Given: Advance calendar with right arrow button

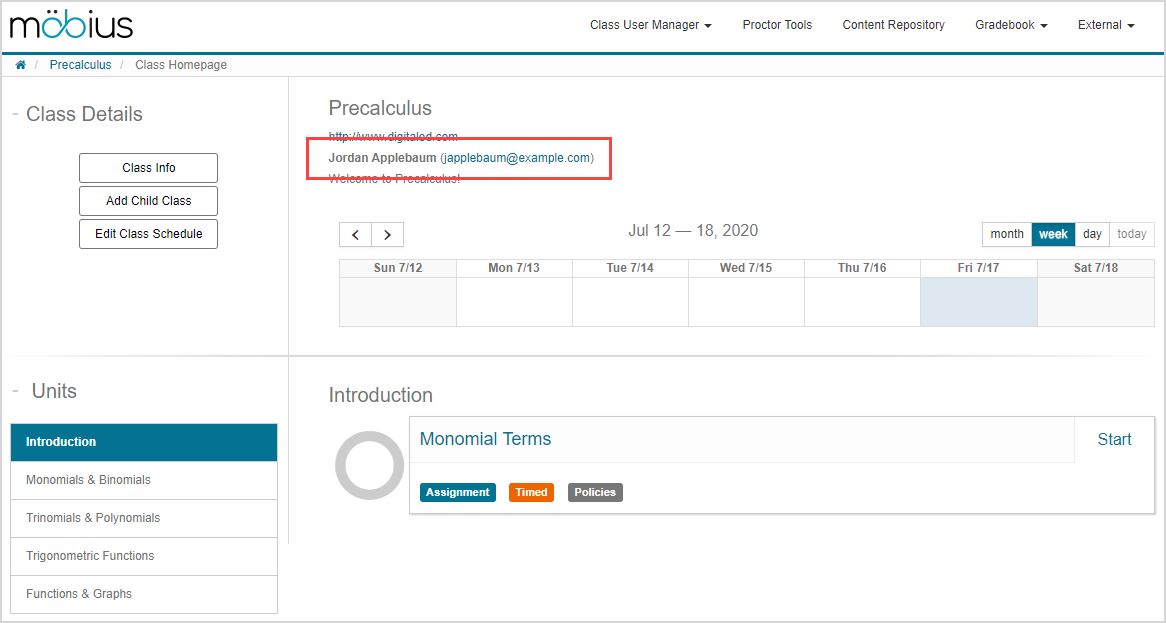Looking at the screenshot, I should tap(387, 235).
